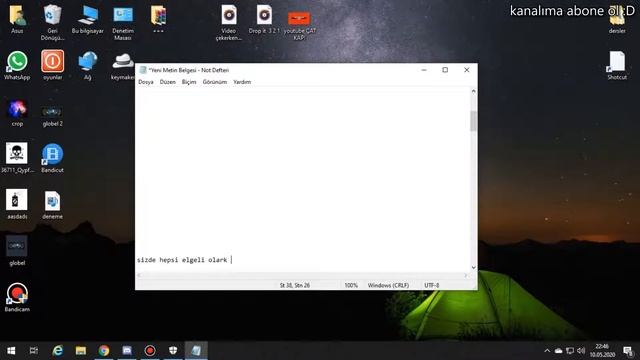Click the scroll up arrow in Notepad

pyautogui.click(x=473, y=91)
